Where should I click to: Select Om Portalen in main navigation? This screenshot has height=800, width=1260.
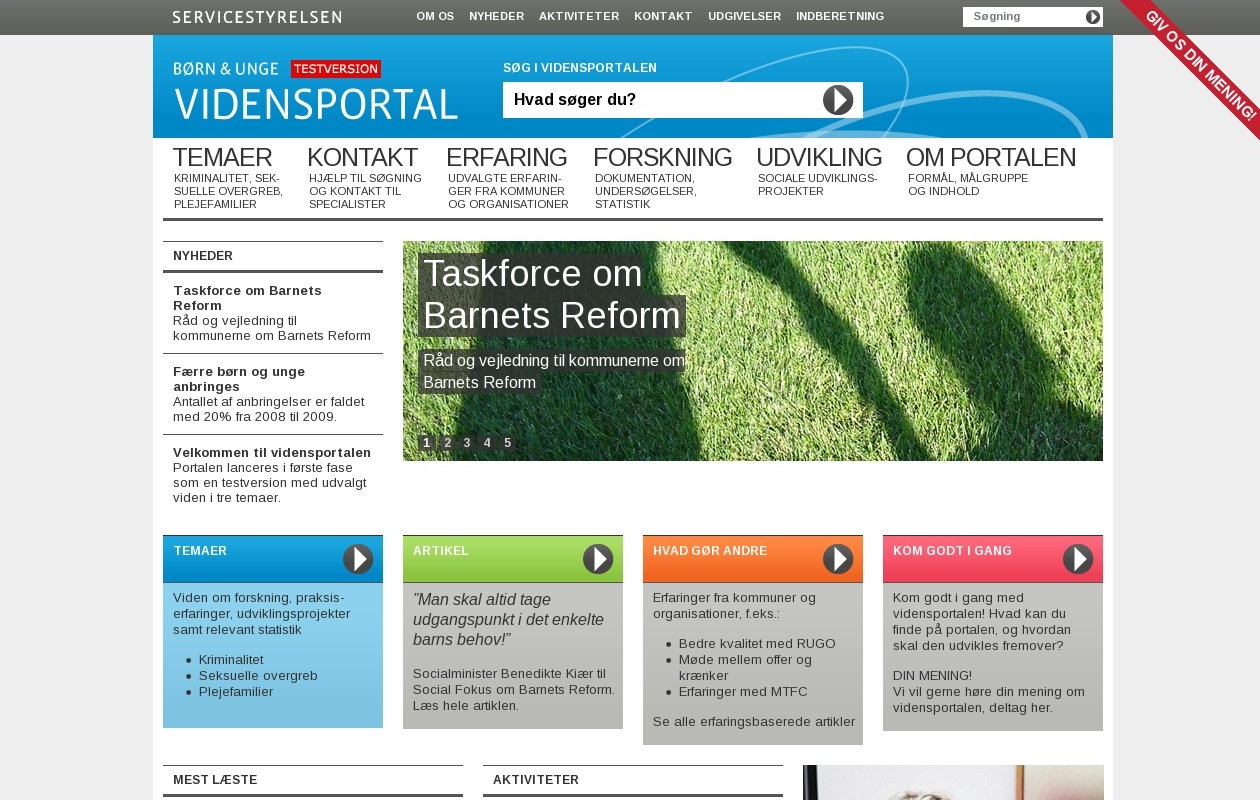(990, 158)
